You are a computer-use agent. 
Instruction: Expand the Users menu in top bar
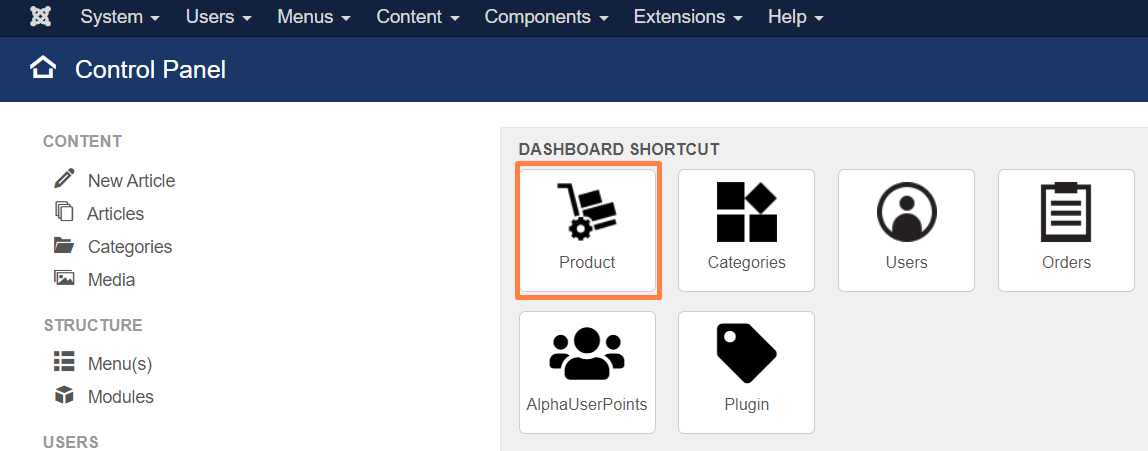[x=218, y=17]
